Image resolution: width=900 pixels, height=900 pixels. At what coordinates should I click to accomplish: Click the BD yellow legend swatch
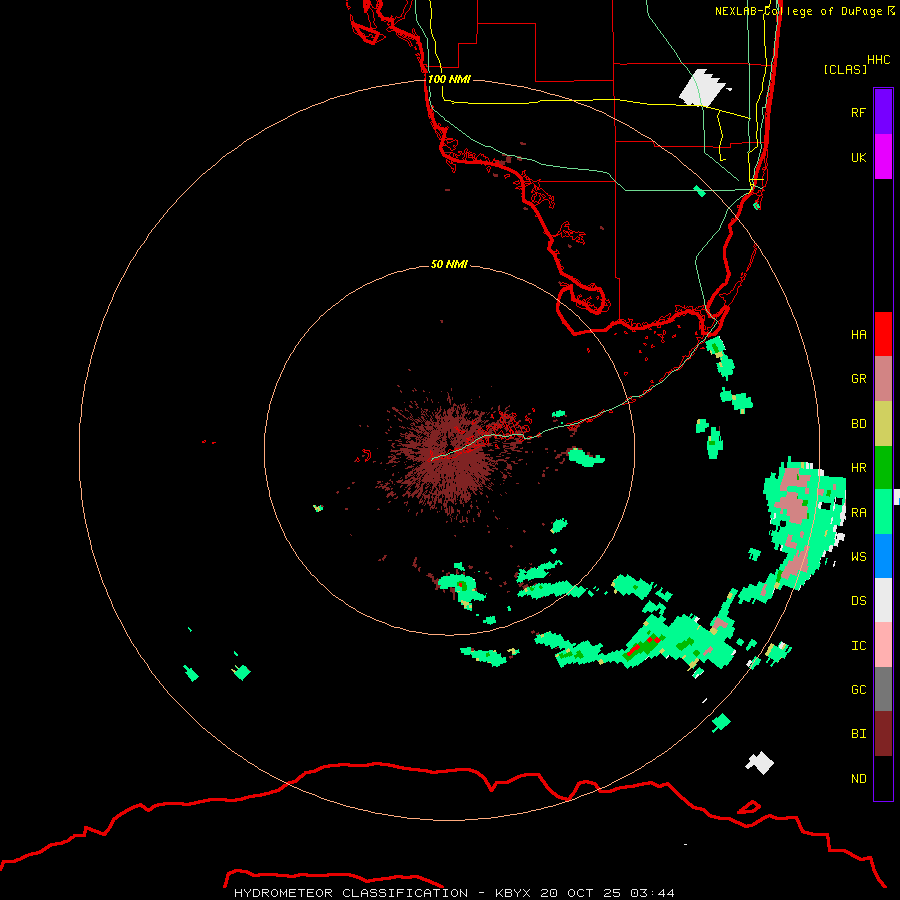pos(883,424)
